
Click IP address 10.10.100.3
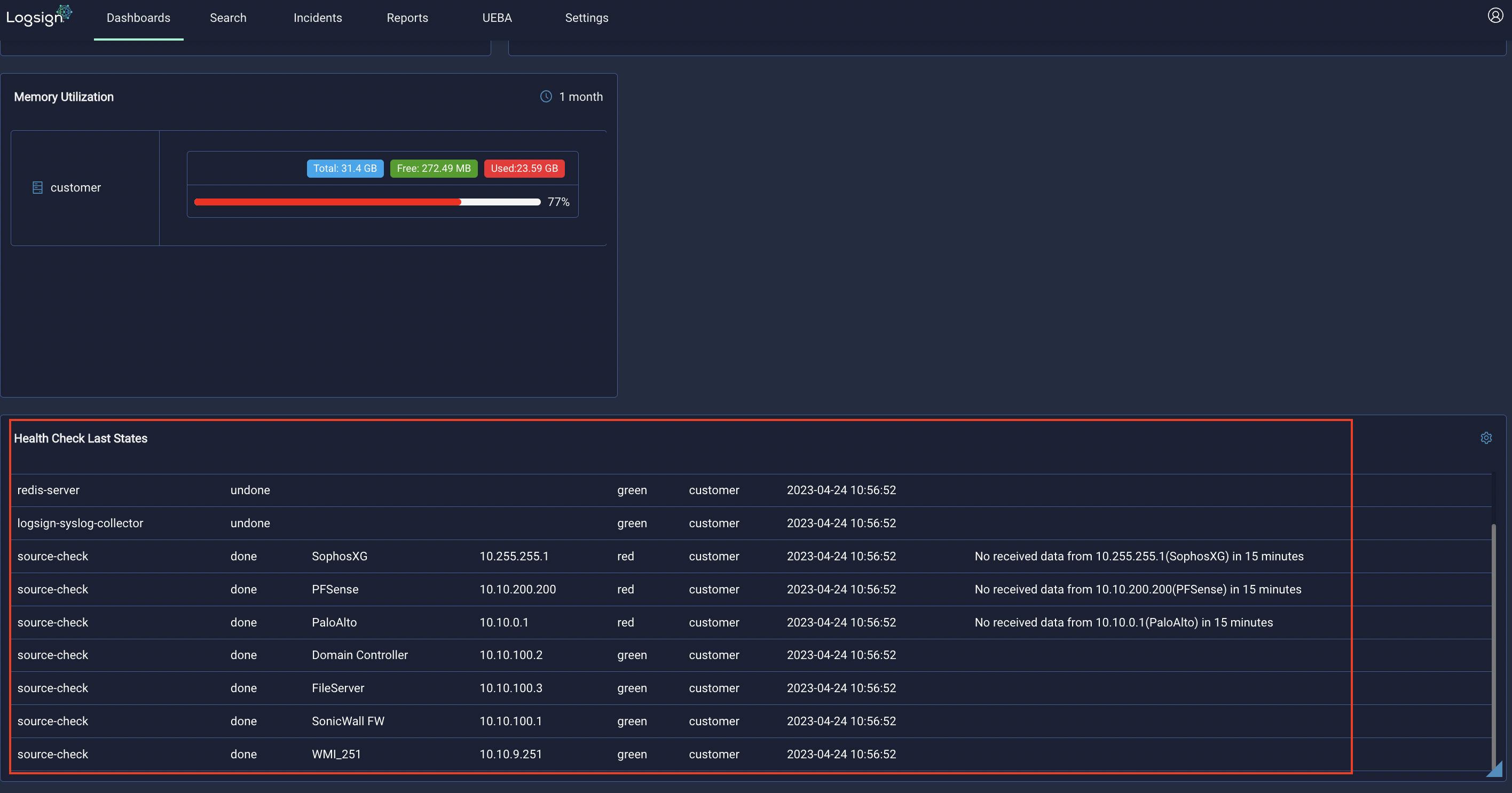[510, 688]
